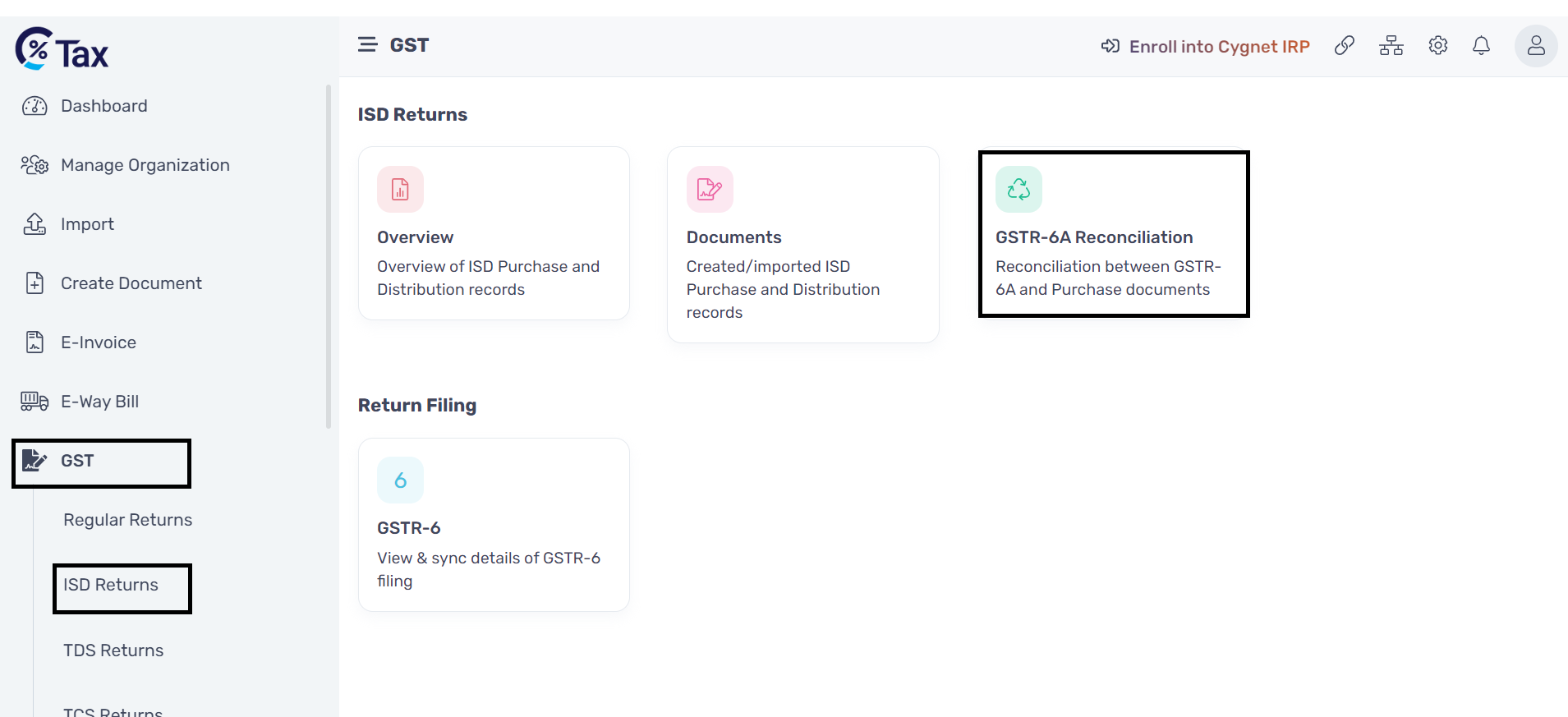Click the sidebar vertical scrollbar

(x=329, y=256)
